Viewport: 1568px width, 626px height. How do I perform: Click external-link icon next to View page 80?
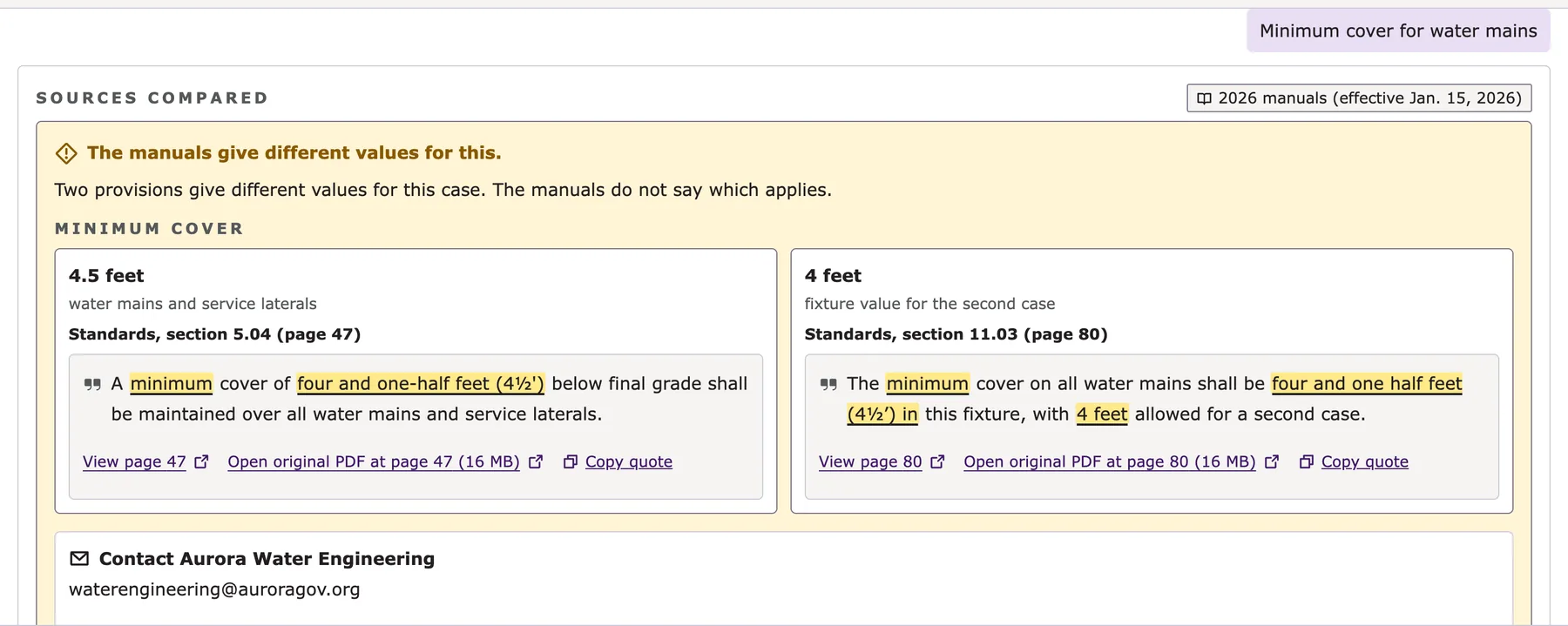coord(937,461)
